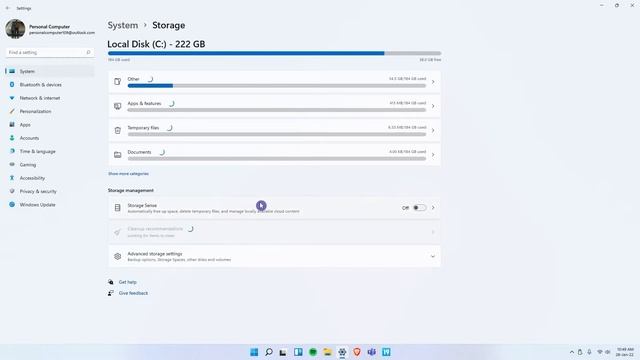Click the Settings icon on the taskbar
640x360 pixels.
click(x=342, y=352)
